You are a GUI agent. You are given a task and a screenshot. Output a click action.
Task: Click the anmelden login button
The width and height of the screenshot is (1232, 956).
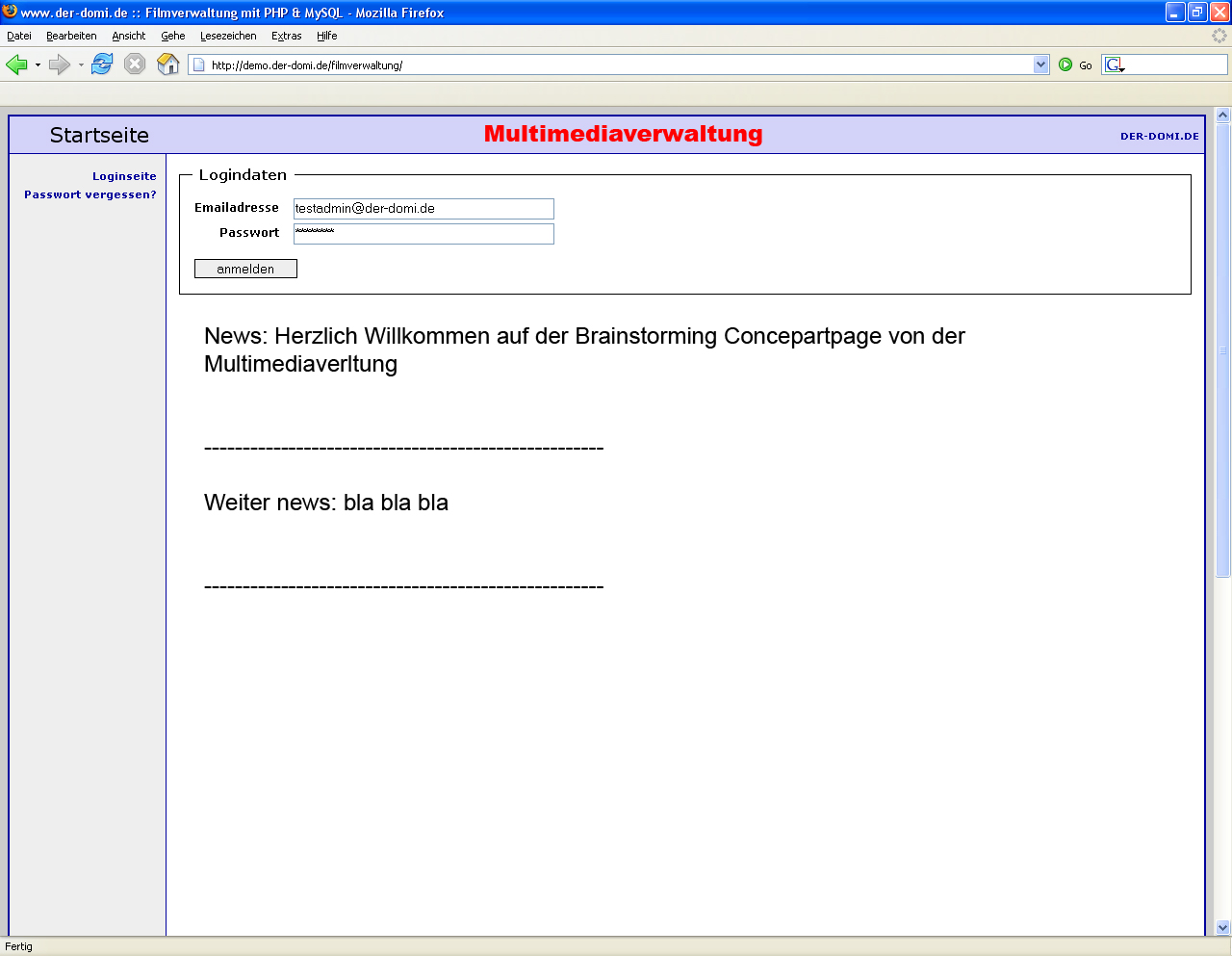pyautogui.click(x=245, y=269)
